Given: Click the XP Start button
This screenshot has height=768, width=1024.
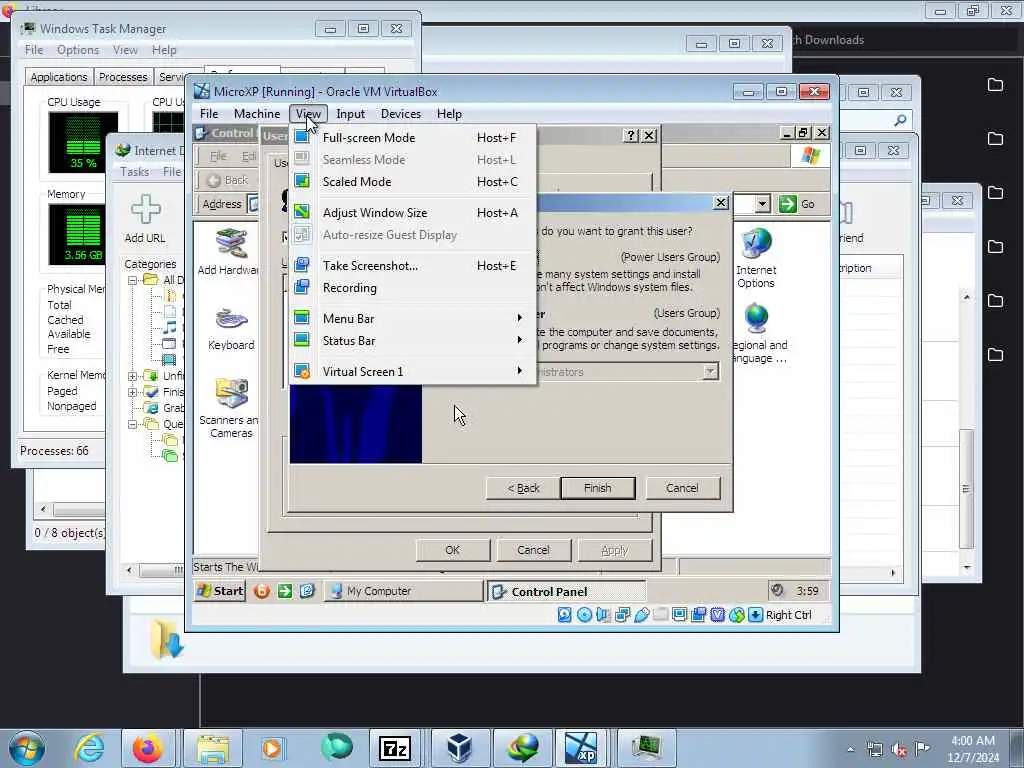Looking at the screenshot, I should pos(220,591).
